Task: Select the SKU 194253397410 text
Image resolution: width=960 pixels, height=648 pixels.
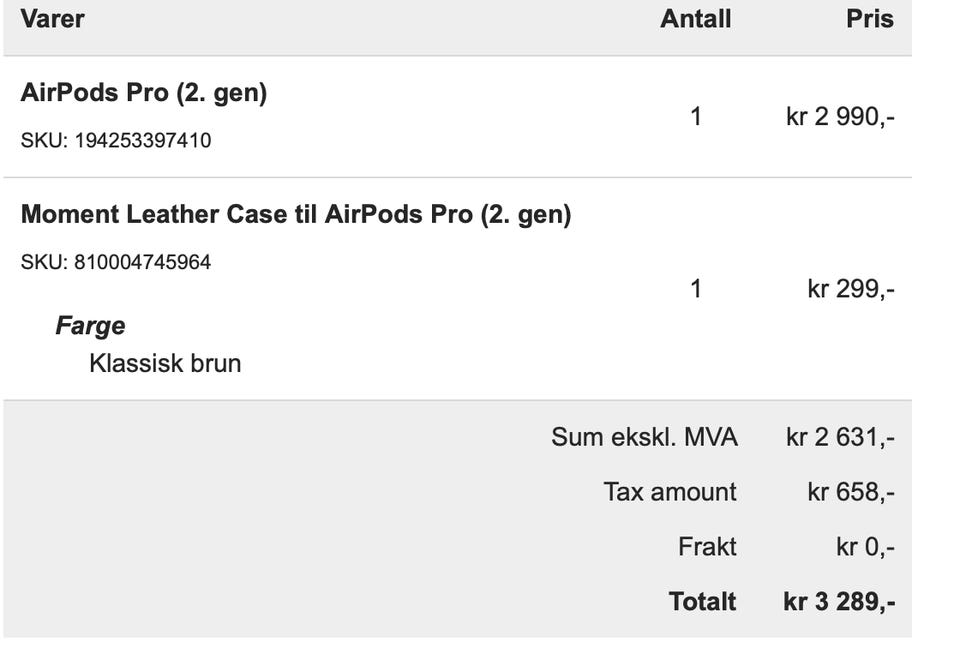Action: coord(116,140)
